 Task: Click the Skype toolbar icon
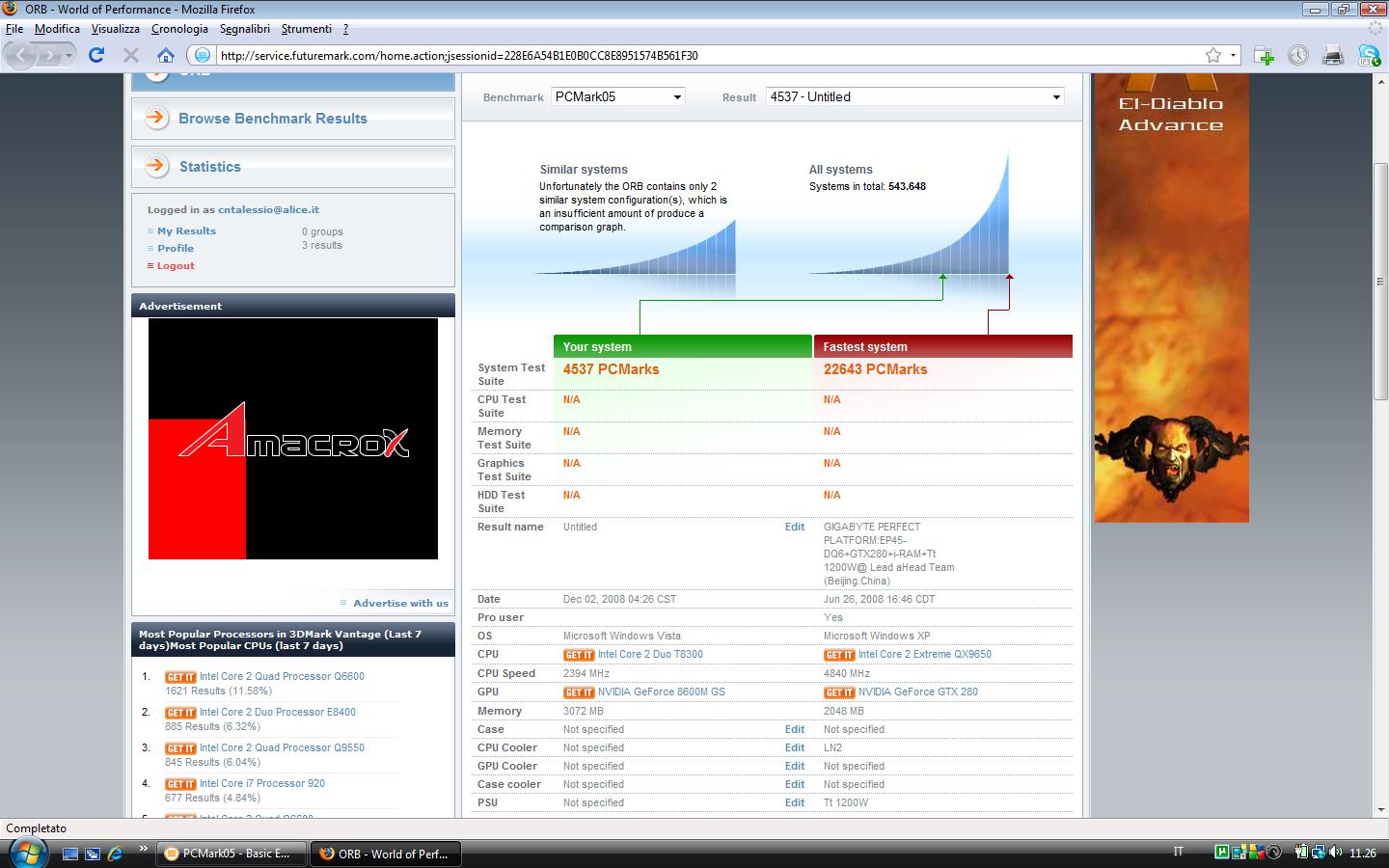coord(1369,55)
